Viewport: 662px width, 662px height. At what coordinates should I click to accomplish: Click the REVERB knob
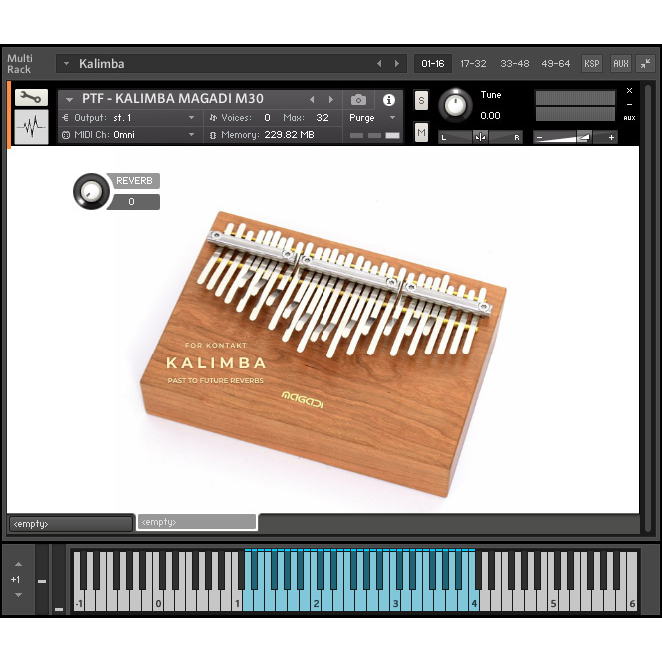coord(91,191)
